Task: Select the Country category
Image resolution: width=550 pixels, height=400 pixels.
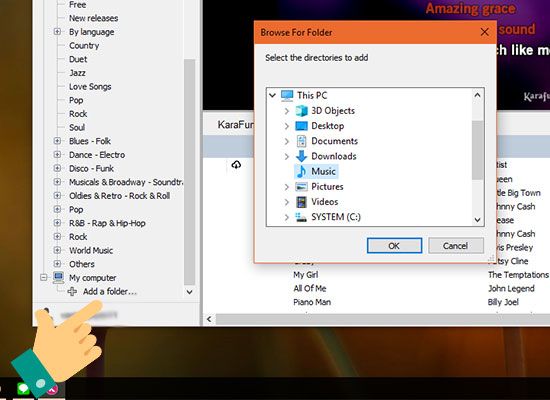Action: pos(84,46)
